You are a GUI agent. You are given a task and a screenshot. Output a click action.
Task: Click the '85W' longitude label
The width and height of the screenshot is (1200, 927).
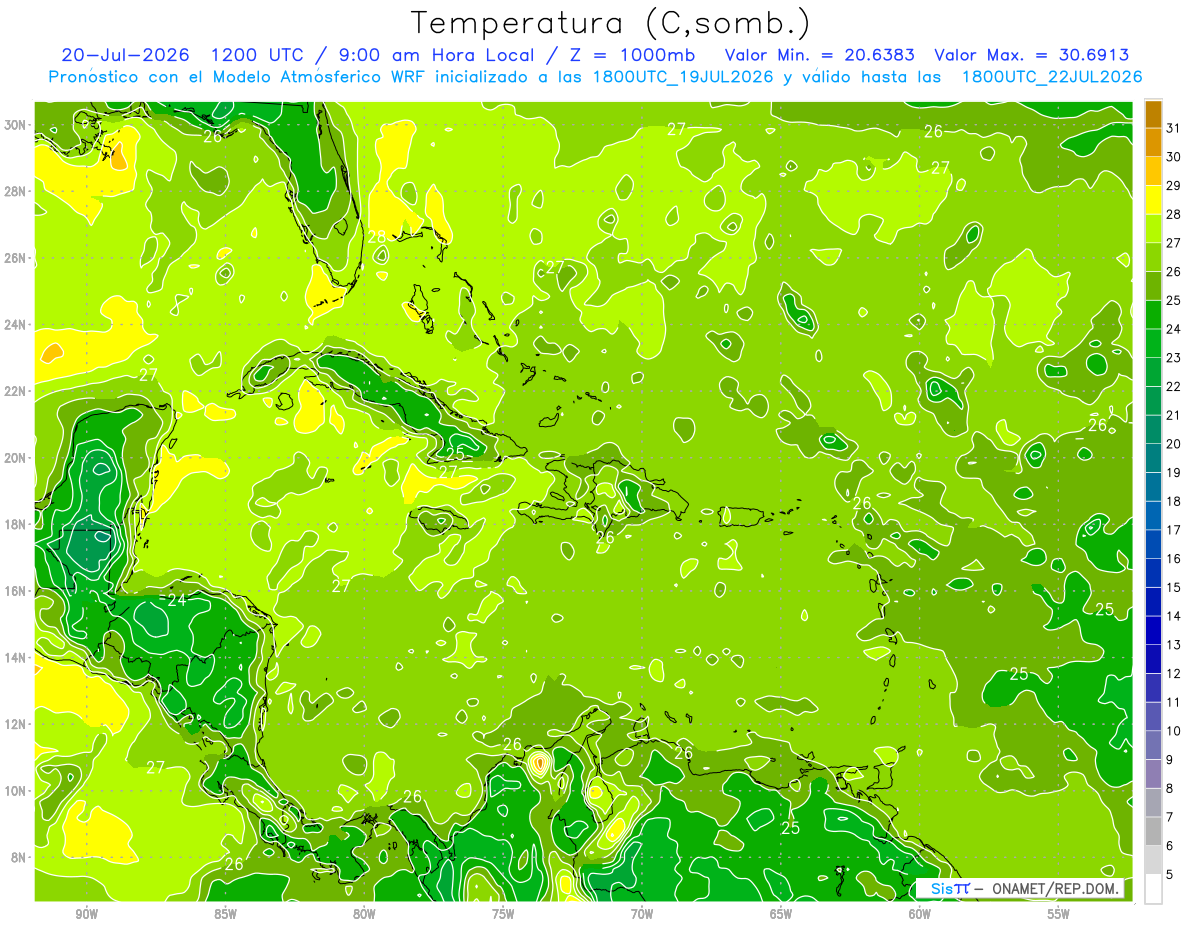point(225,914)
